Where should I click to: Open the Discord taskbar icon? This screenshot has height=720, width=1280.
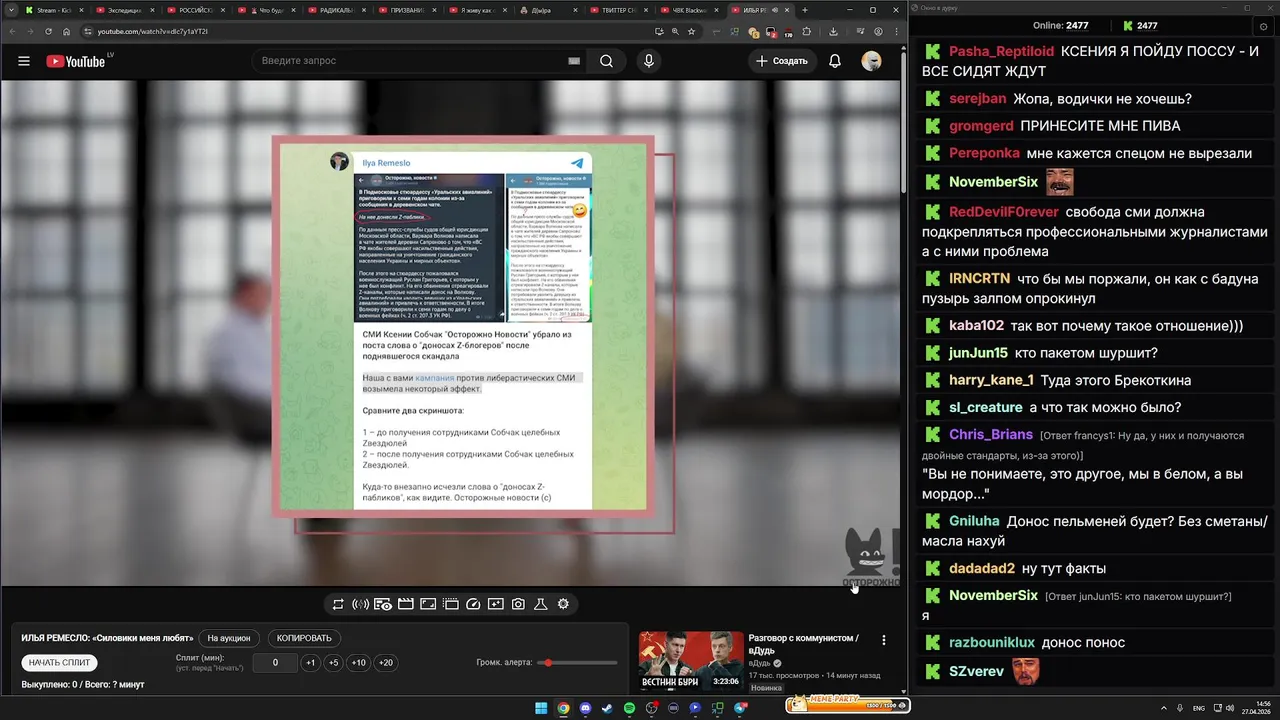(x=585, y=708)
